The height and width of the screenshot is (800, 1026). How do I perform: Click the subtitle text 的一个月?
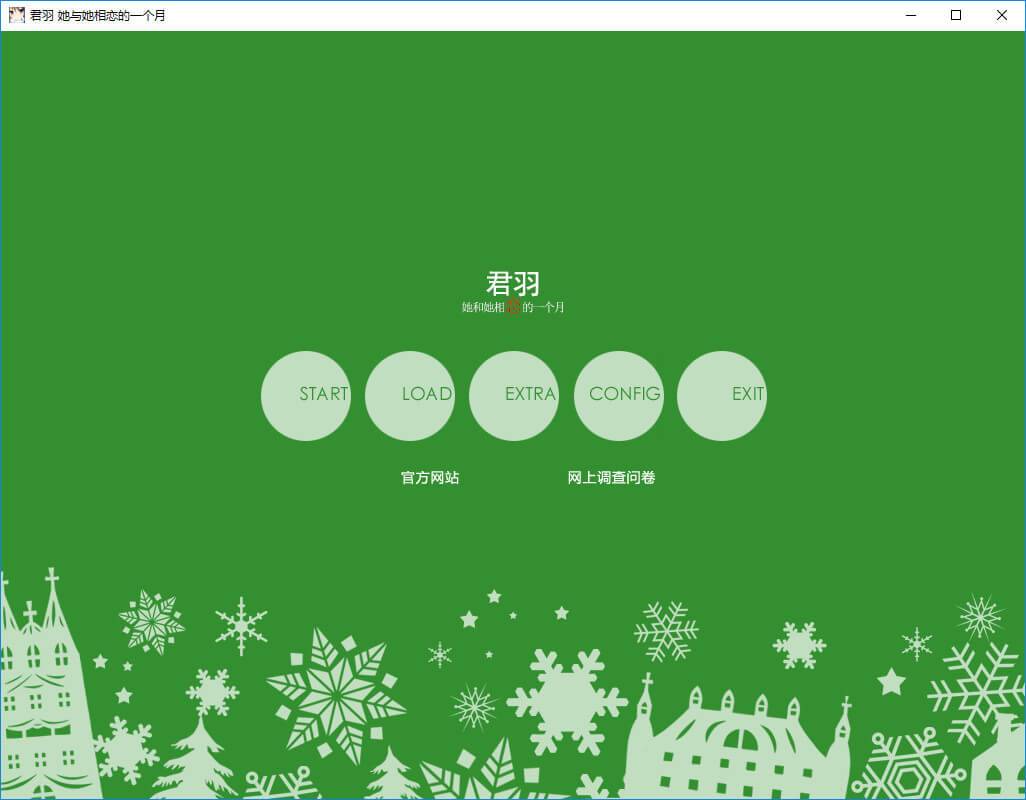point(543,307)
